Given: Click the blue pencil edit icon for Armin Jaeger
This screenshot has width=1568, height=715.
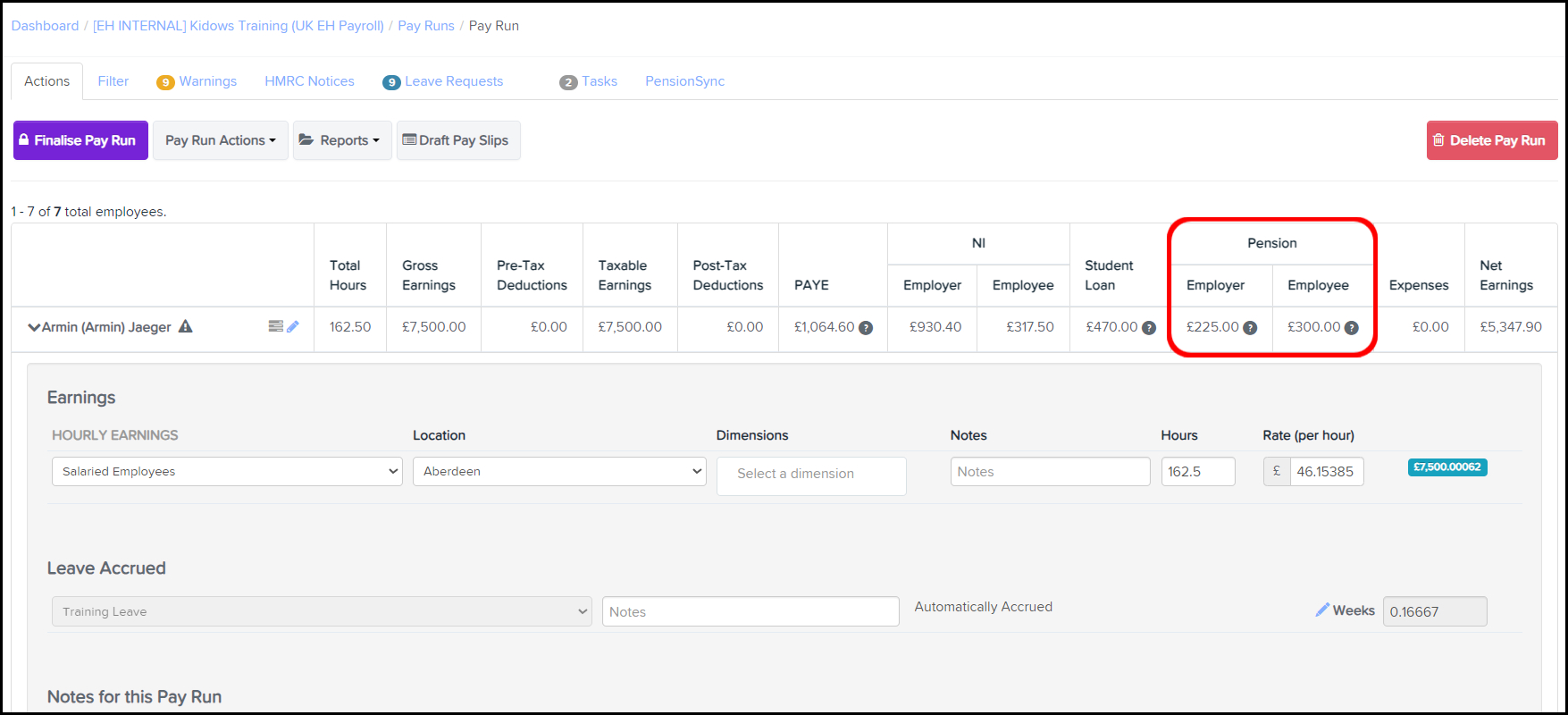Looking at the screenshot, I should [293, 326].
